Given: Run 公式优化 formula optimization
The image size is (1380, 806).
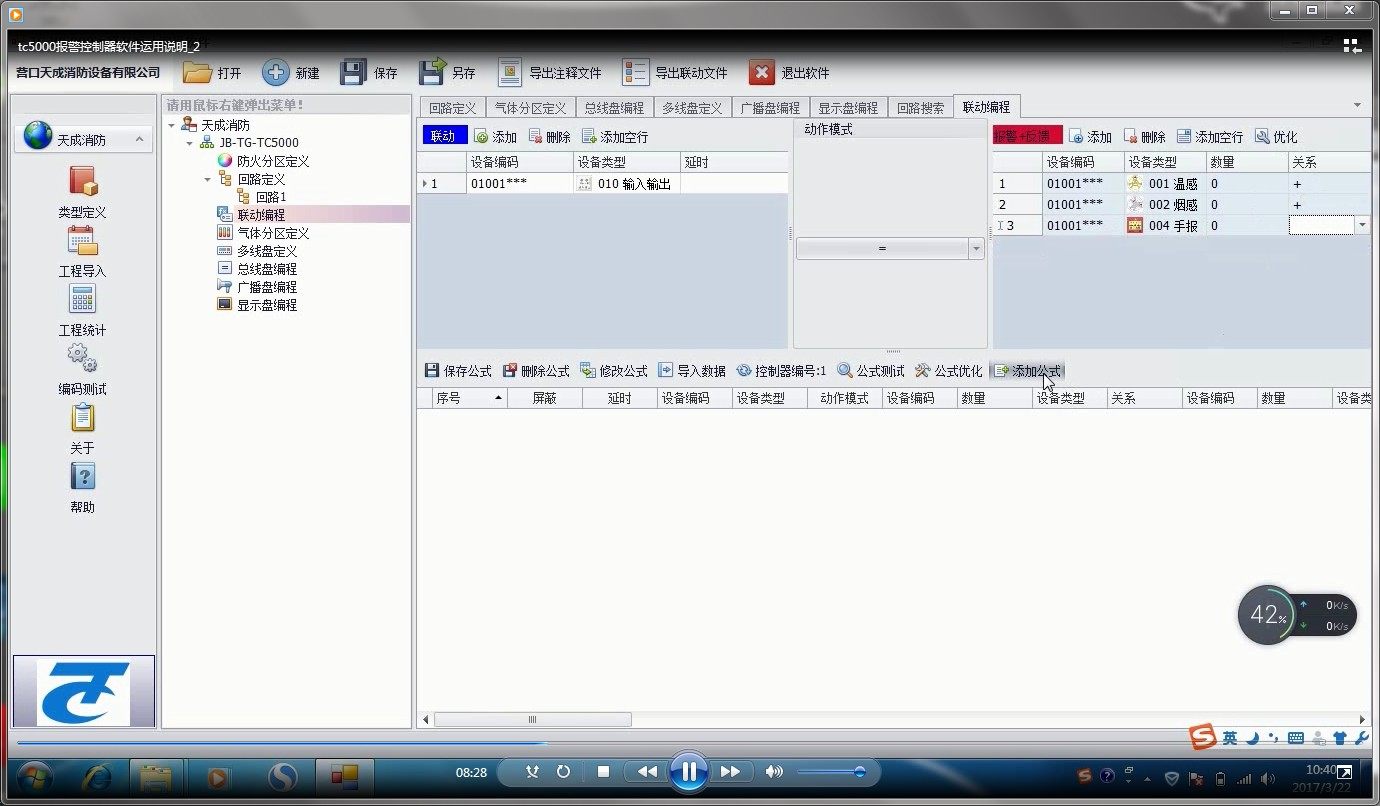Looking at the screenshot, I should click(949, 371).
